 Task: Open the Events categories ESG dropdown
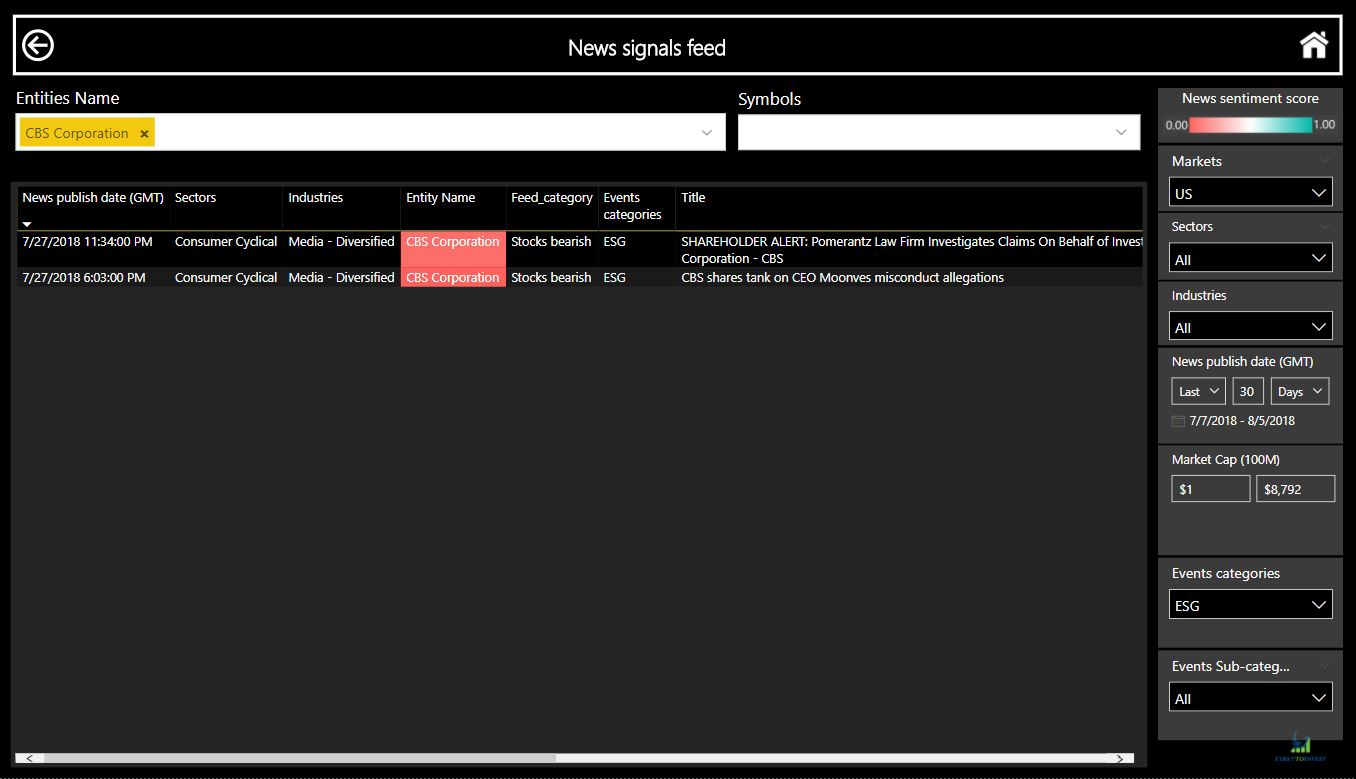pyautogui.click(x=1250, y=605)
